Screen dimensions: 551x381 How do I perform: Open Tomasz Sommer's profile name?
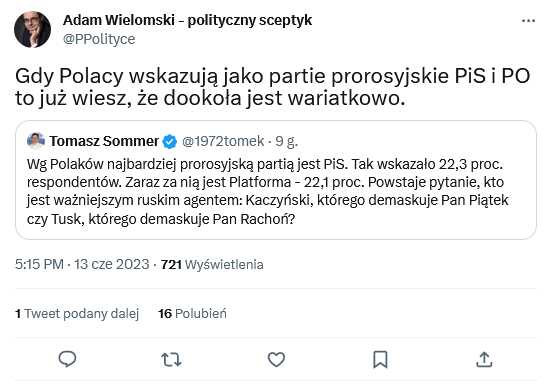point(104,141)
